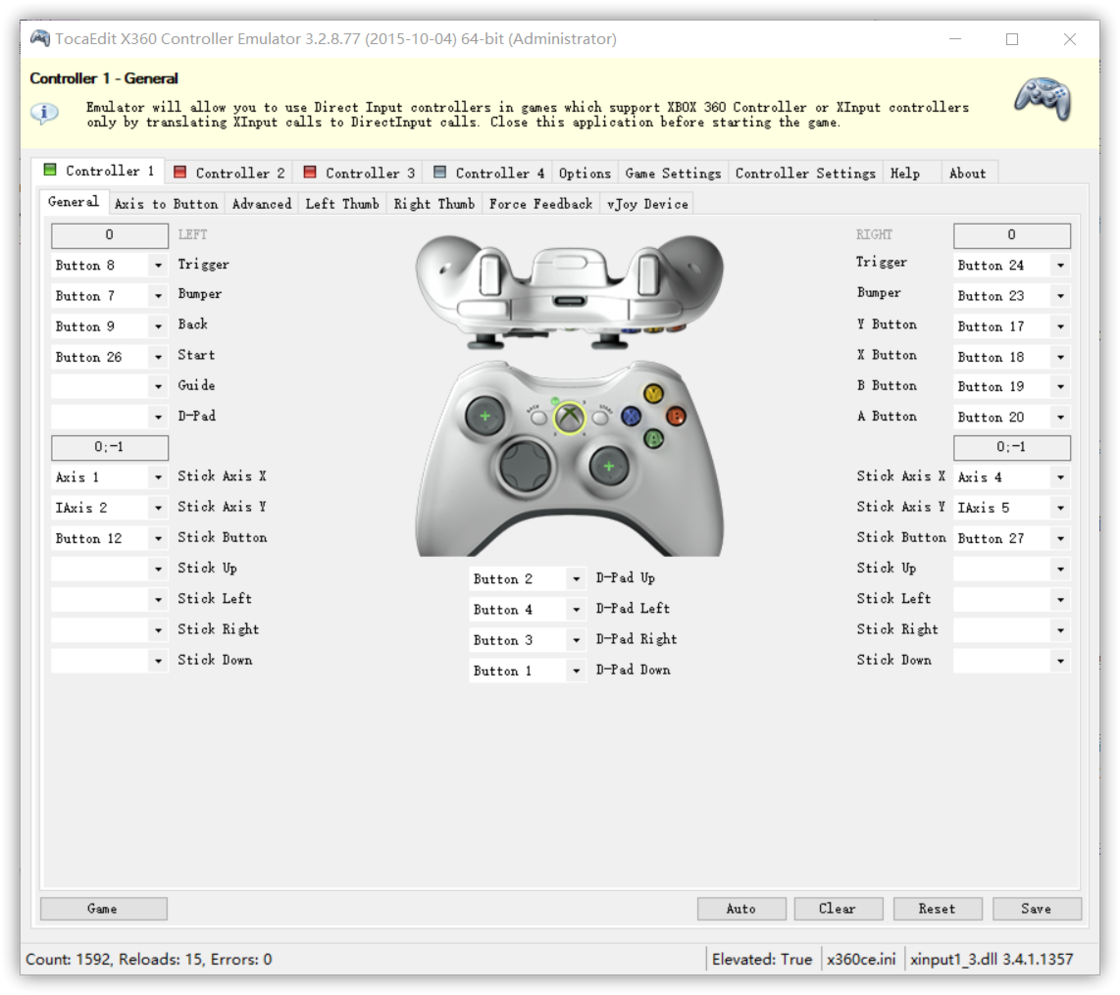Click the right thumbstick on controller image
The height and width of the screenshot is (995, 1120).
click(607, 465)
